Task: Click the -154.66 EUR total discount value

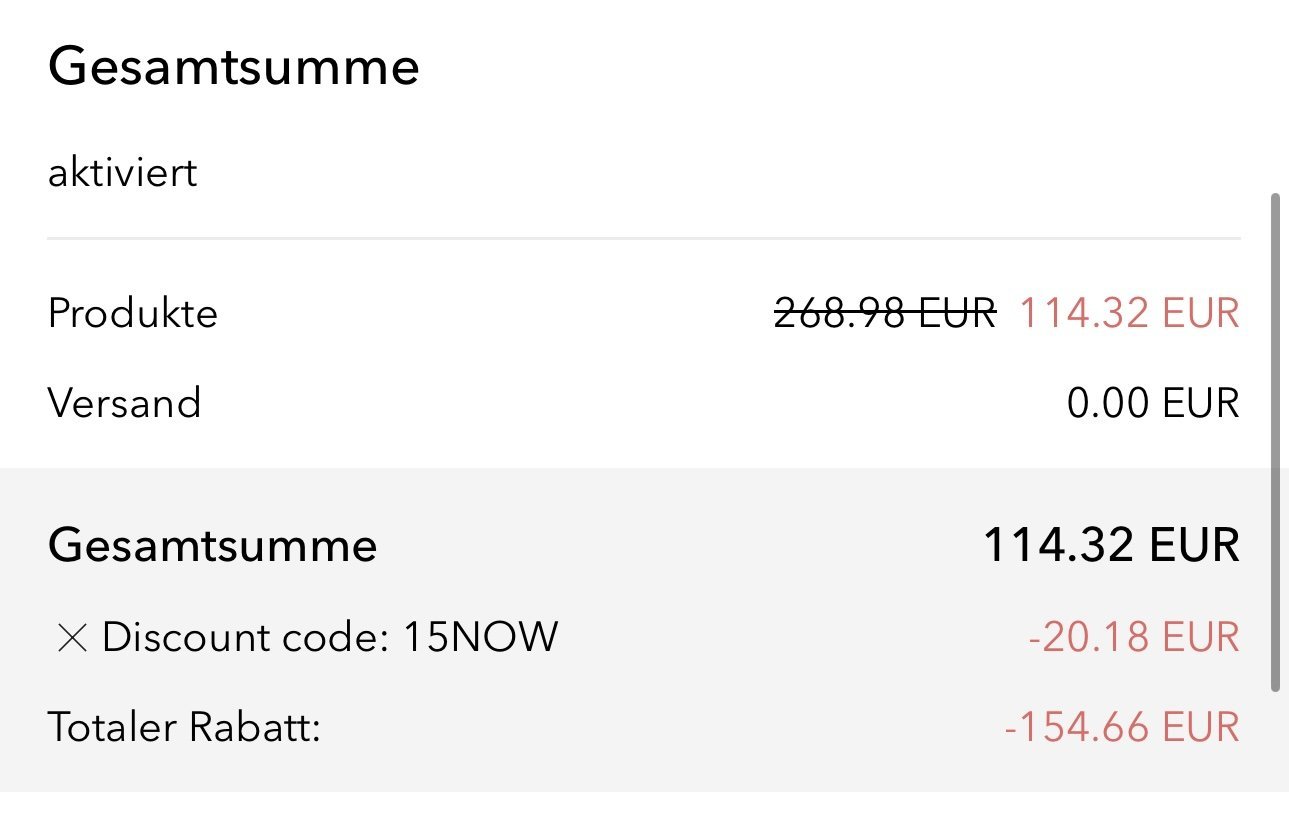Action: coord(1121,727)
